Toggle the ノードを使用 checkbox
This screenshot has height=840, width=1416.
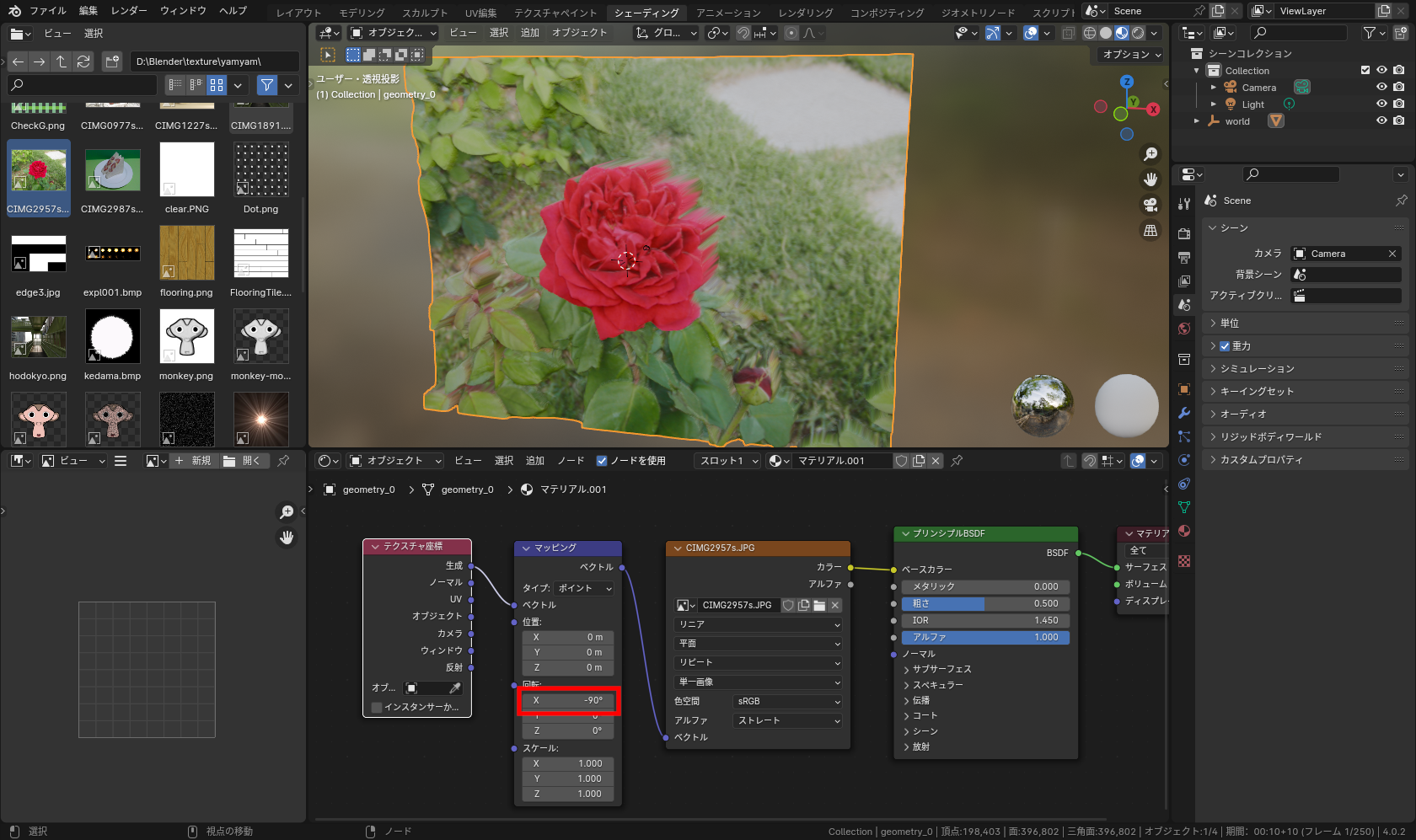[x=602, y=461]
